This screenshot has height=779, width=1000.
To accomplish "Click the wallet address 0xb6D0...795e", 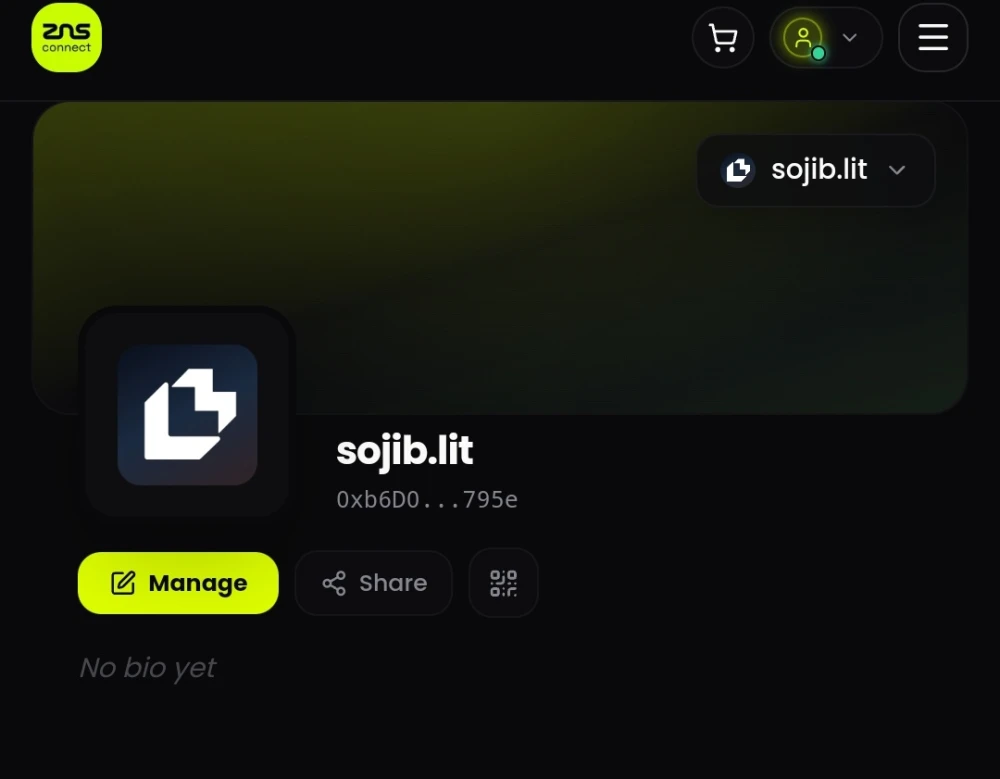I will click(x=427, y=500).
